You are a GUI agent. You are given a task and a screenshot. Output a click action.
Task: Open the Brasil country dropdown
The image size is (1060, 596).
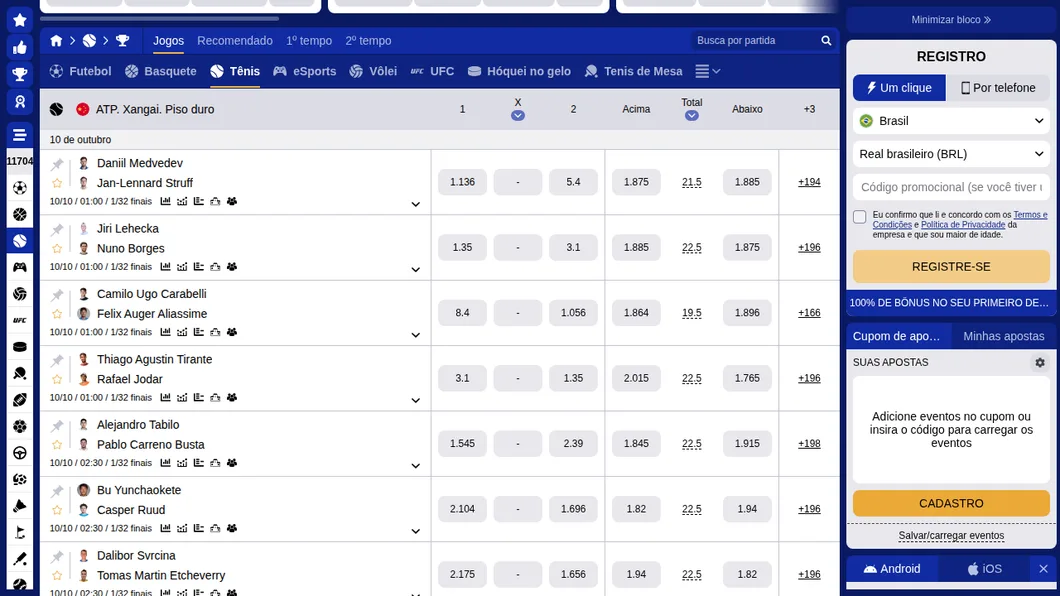pos(951,121)
